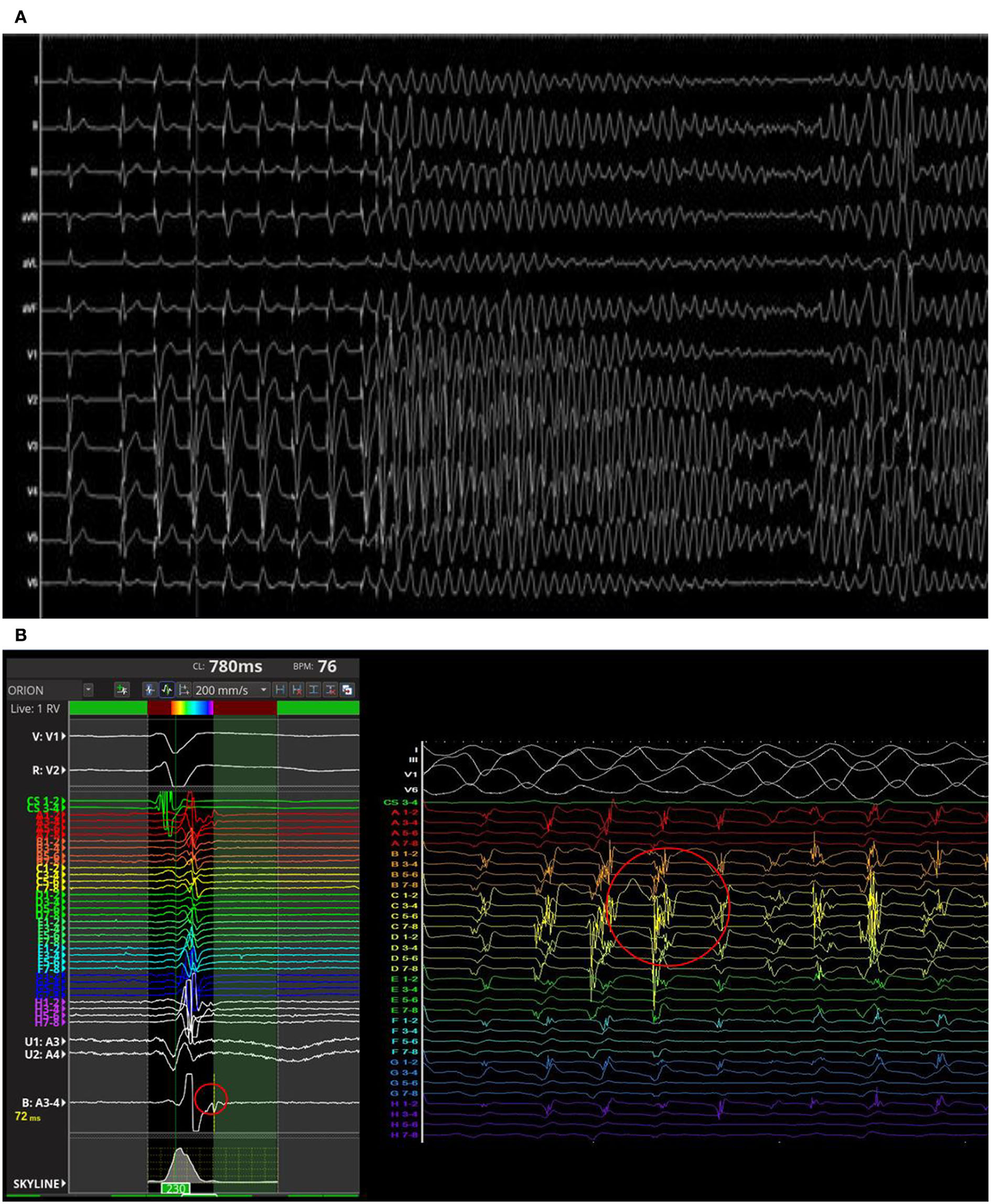
Task: Click the delete horizontal caliper icon
Action: [298, 691]
